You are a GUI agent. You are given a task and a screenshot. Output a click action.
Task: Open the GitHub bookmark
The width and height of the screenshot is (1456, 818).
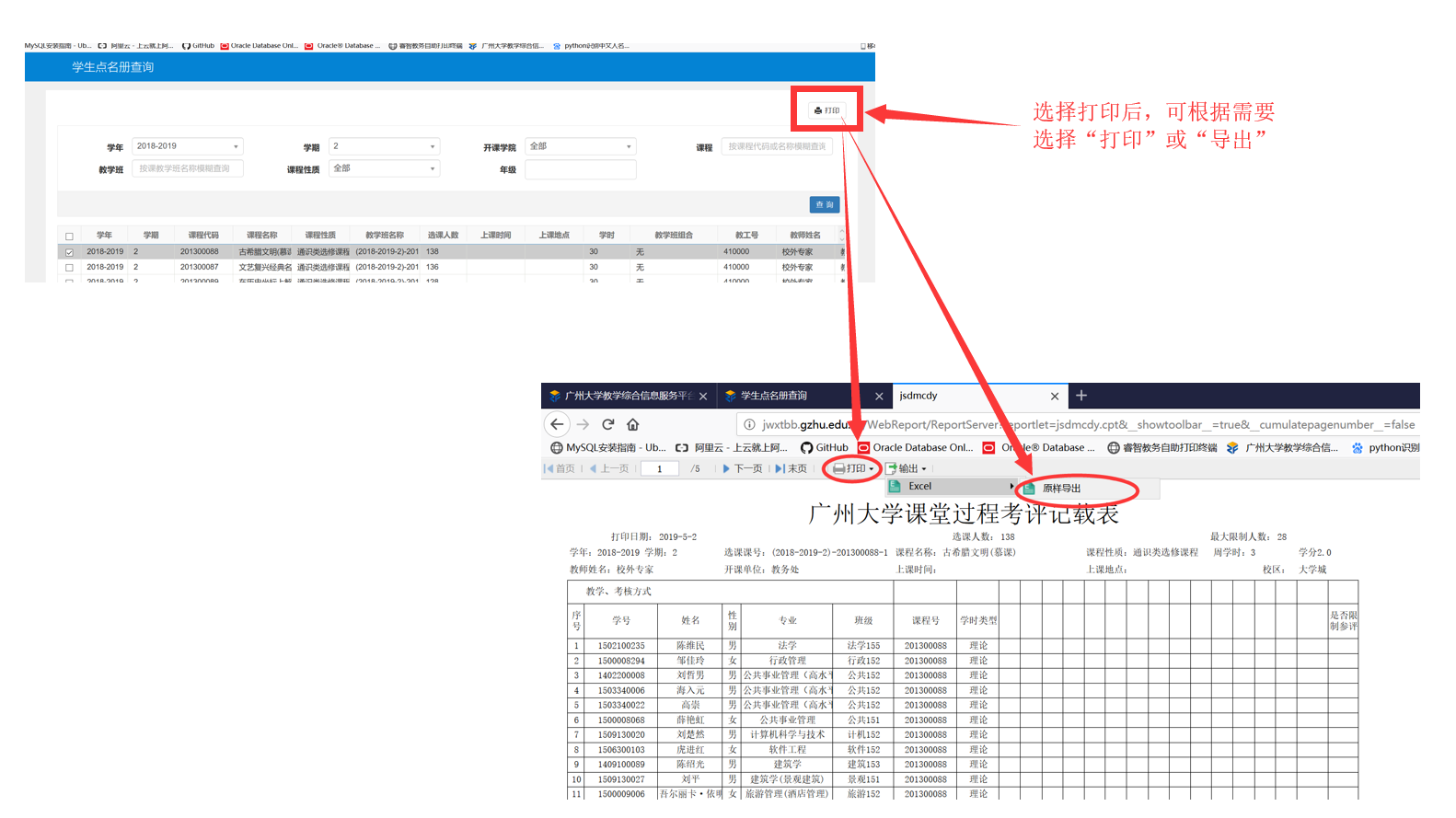(x=824, y=448)
